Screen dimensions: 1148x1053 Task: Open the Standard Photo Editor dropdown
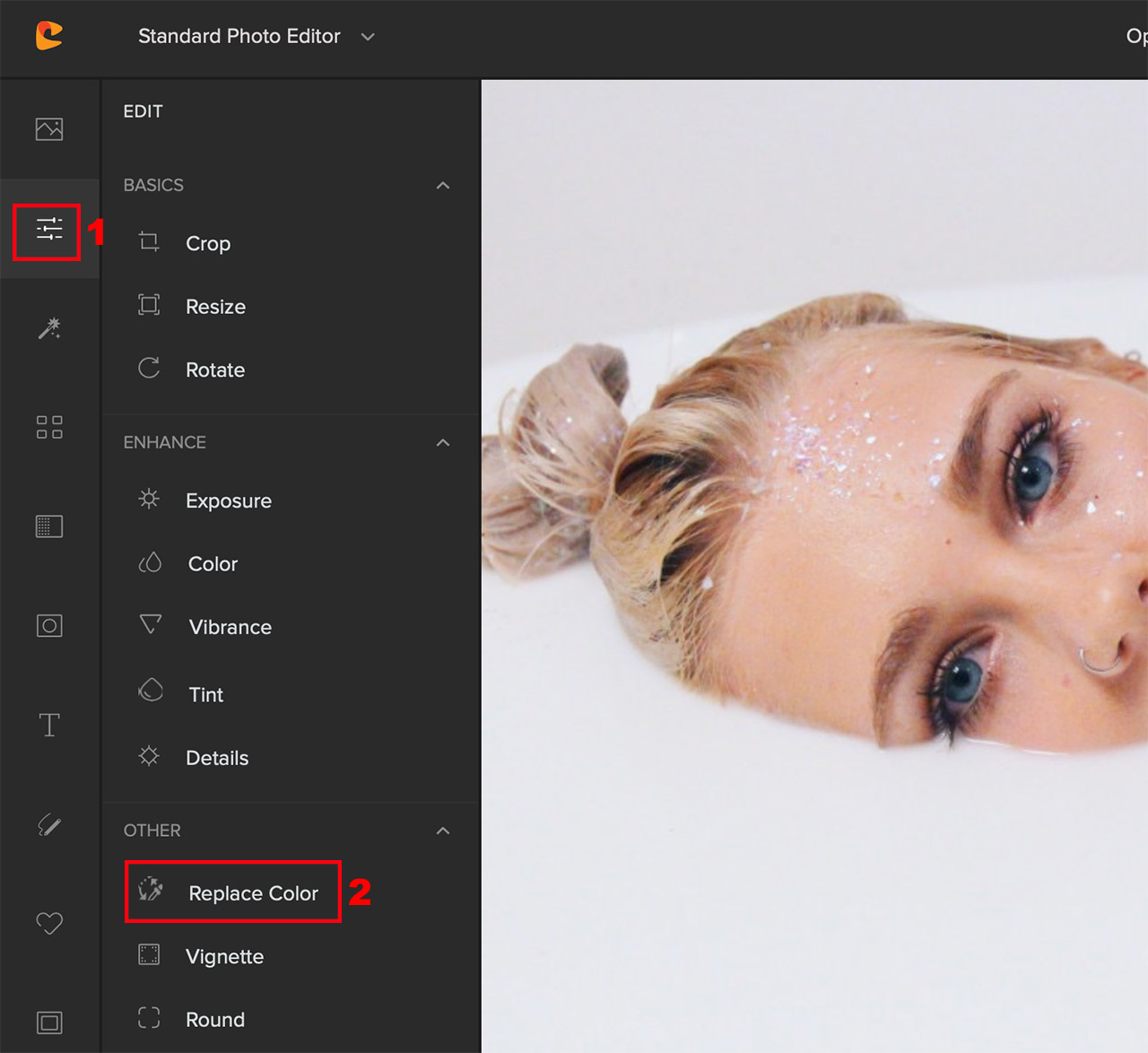[x=256, y=37]
